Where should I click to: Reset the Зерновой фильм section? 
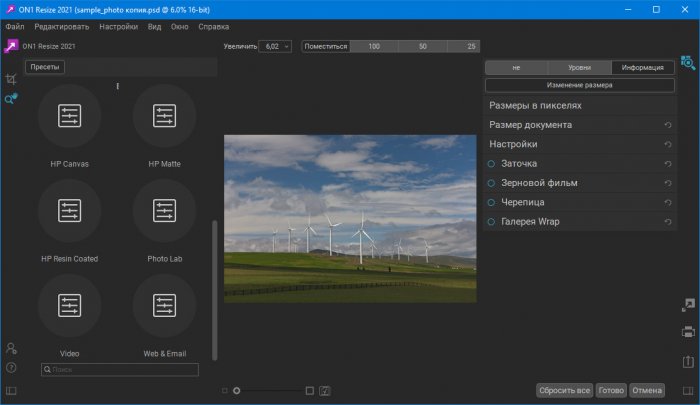point(668,183)
